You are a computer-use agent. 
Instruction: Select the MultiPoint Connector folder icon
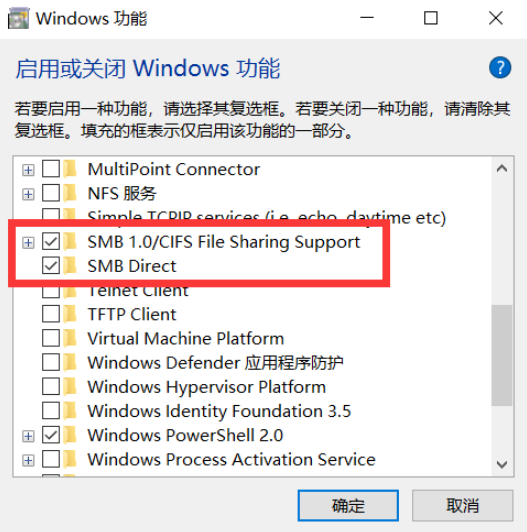pos(70,169)
